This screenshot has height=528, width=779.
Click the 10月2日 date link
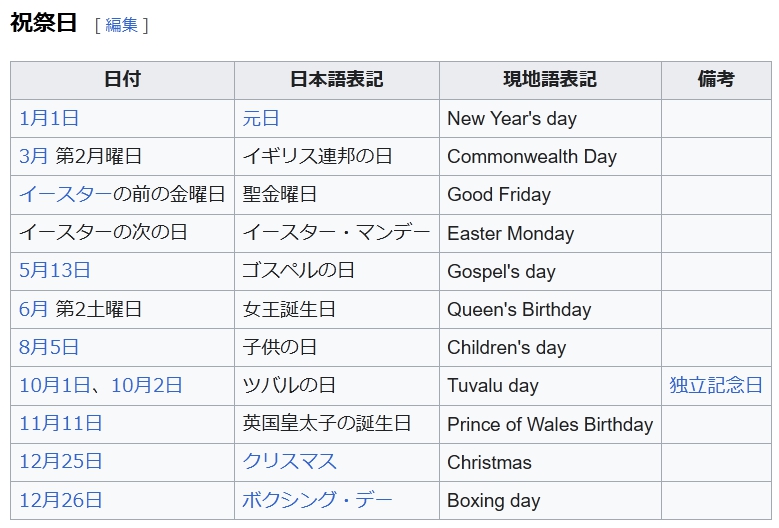tap(147, 385)
